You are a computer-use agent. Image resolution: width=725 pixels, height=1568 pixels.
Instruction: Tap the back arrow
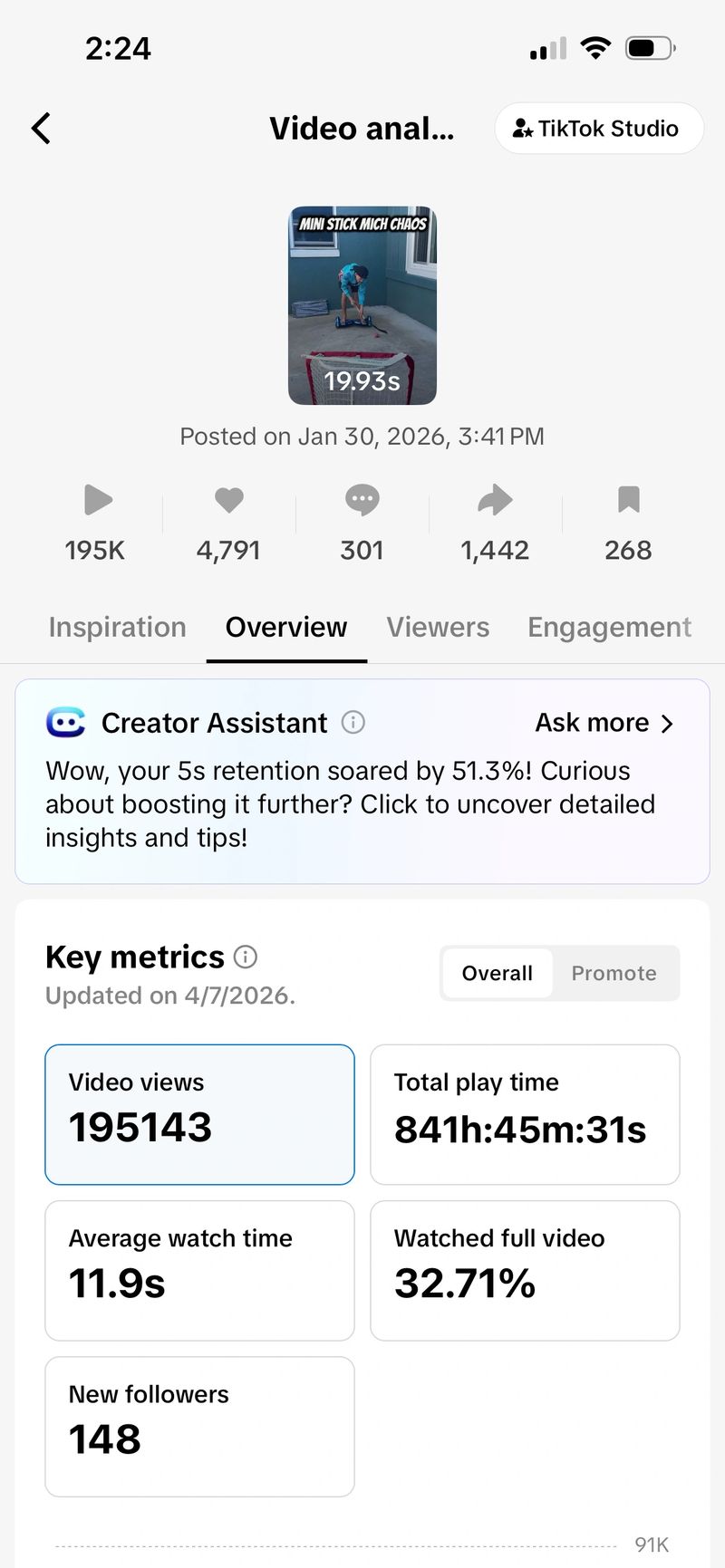(42, 129)
